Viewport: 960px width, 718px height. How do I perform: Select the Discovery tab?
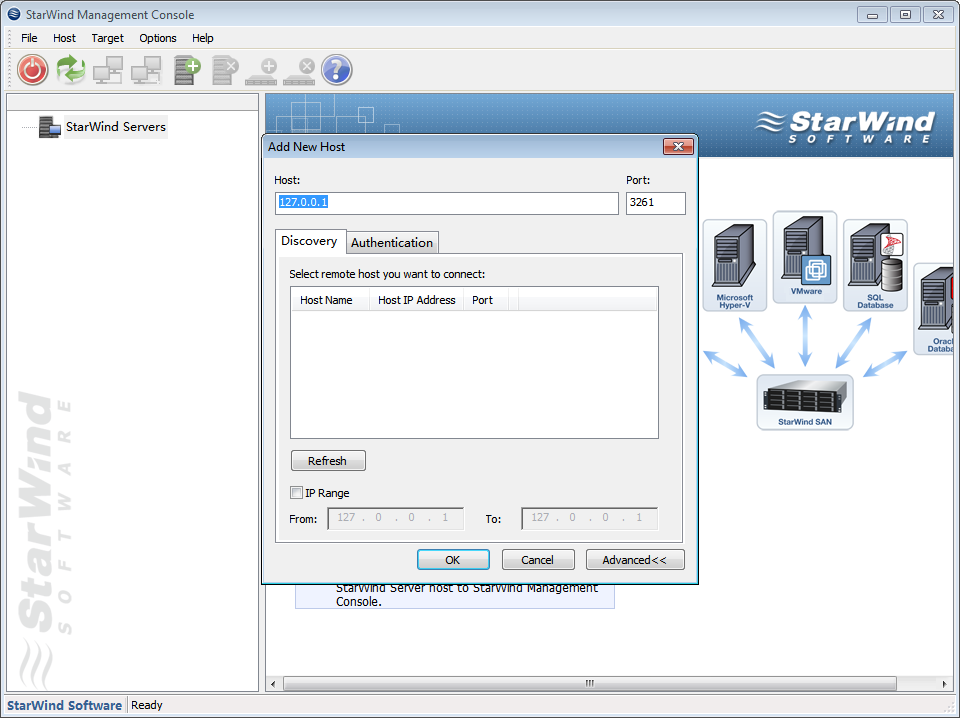(x=309, y=241)
